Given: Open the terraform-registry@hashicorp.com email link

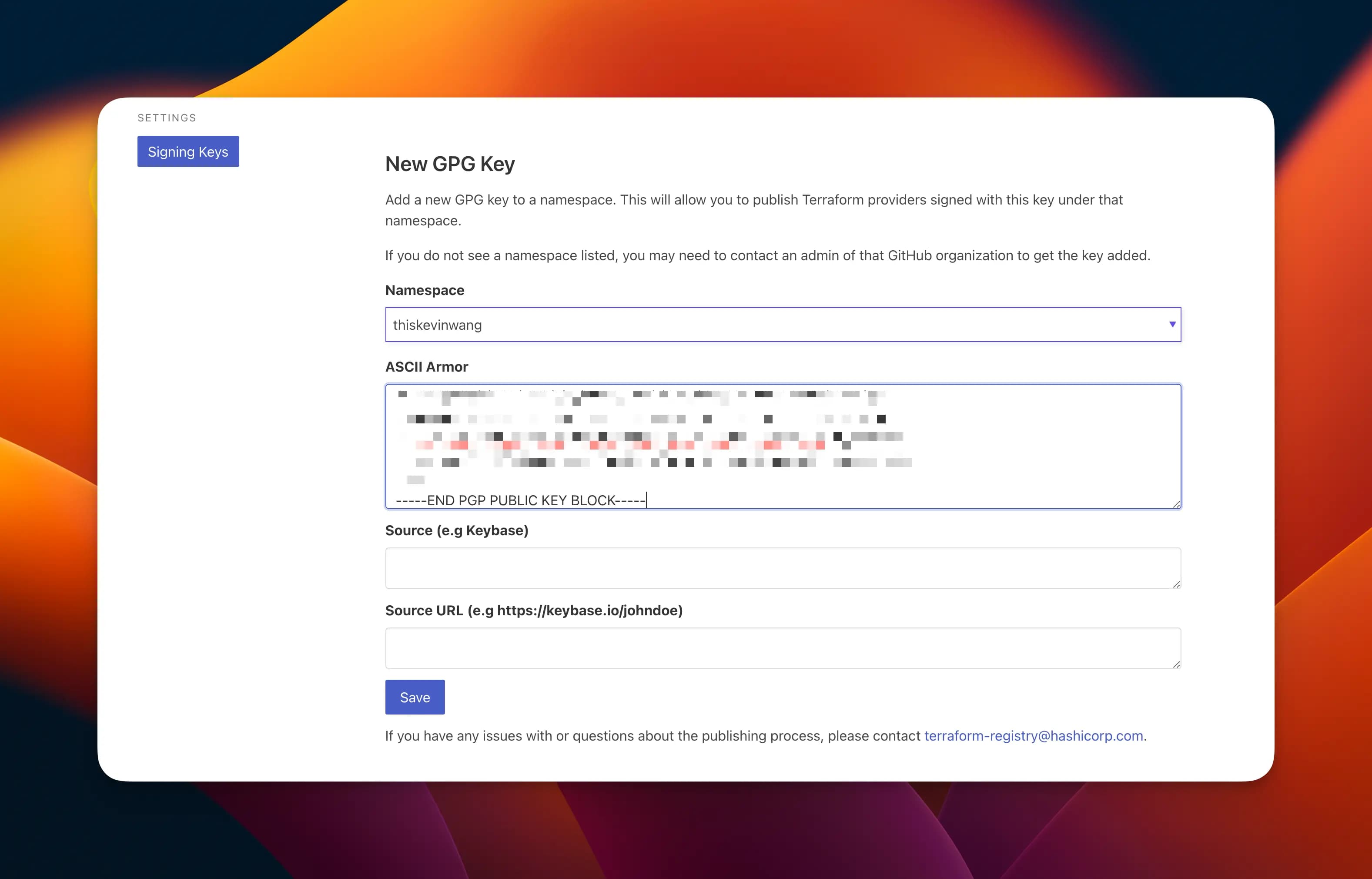Looking at the screenshot, I should click(1033, 736).
